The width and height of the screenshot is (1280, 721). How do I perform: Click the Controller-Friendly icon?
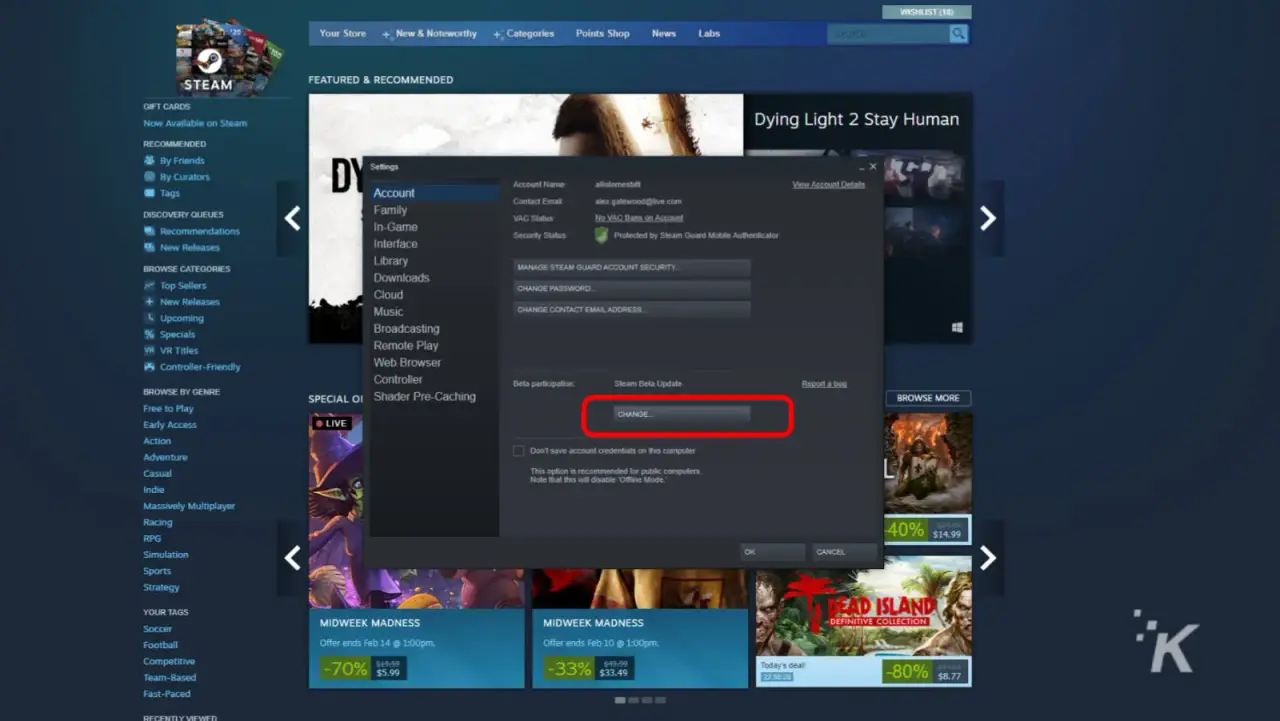tap(150, 367)
